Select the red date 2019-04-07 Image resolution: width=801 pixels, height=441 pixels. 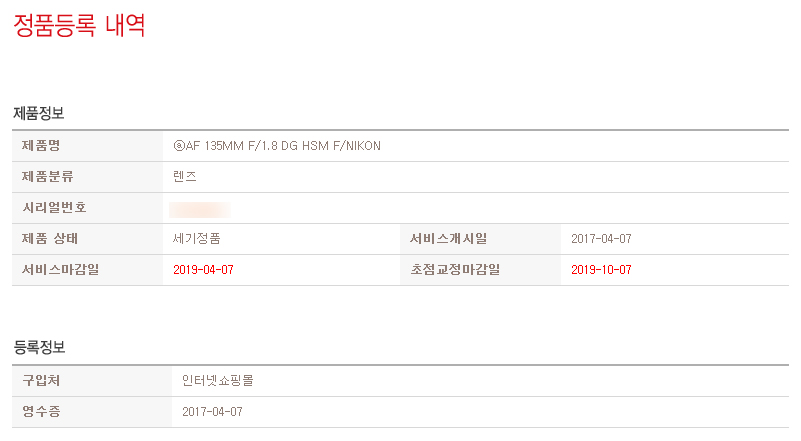[x=203, y=270]
